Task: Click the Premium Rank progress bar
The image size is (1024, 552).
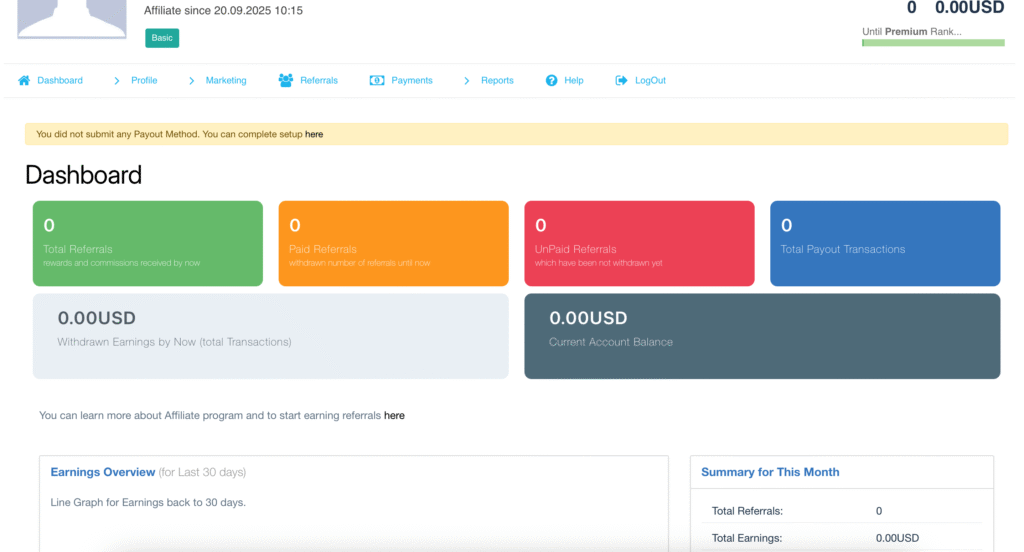Action: point(933,43)
